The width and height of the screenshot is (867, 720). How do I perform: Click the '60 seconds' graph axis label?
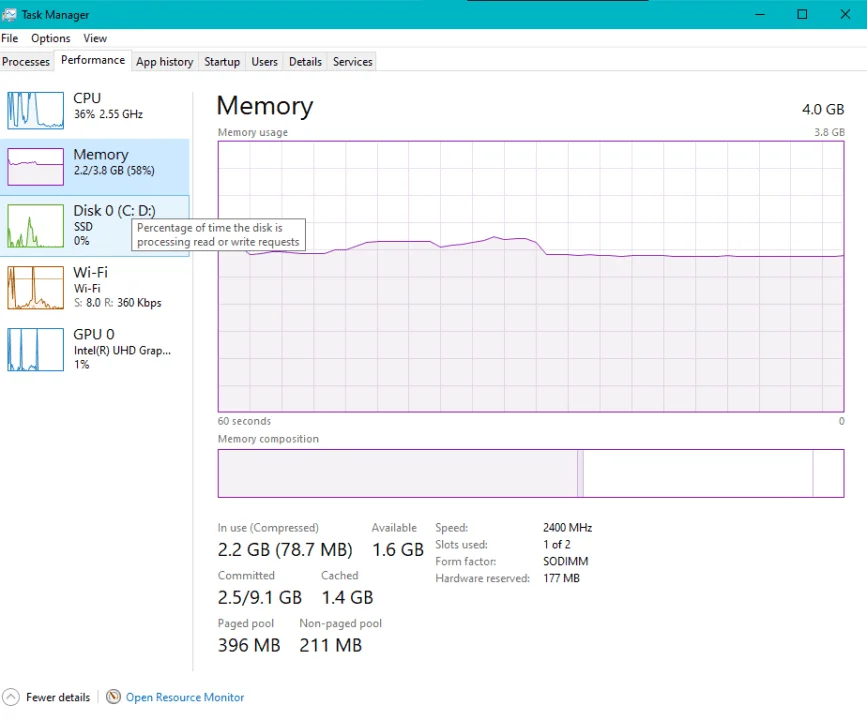(244, 421)
